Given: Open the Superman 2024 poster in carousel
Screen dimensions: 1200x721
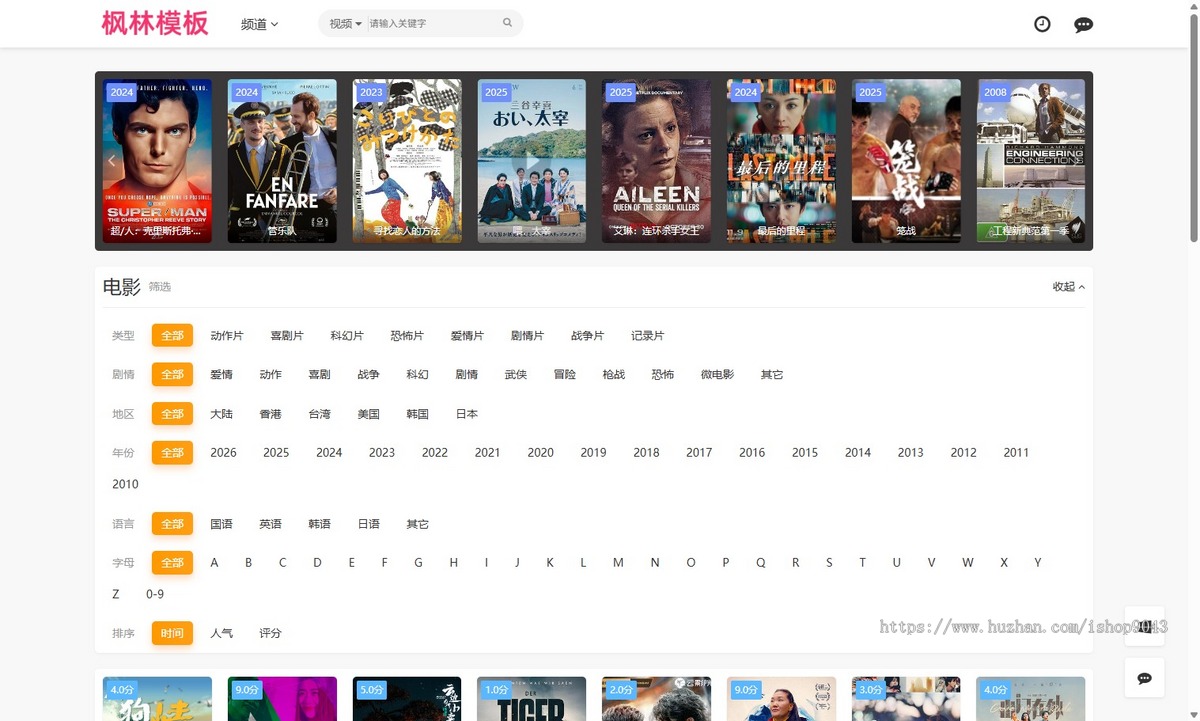Looking at the screenshot, I should 157,161.
